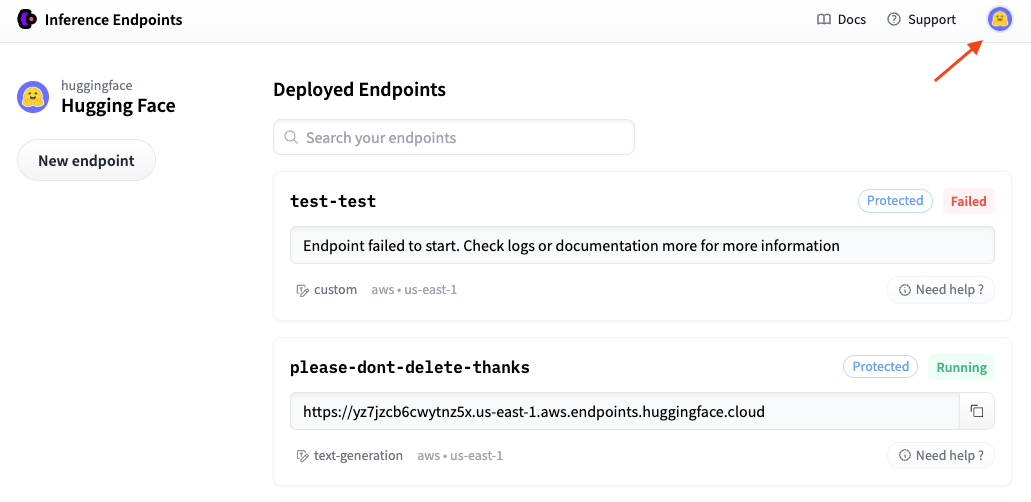This screenshot has width=1031, height=502.
Task: Select the huggingface.cloud endpoint URL text
Action: coord(534,412)
